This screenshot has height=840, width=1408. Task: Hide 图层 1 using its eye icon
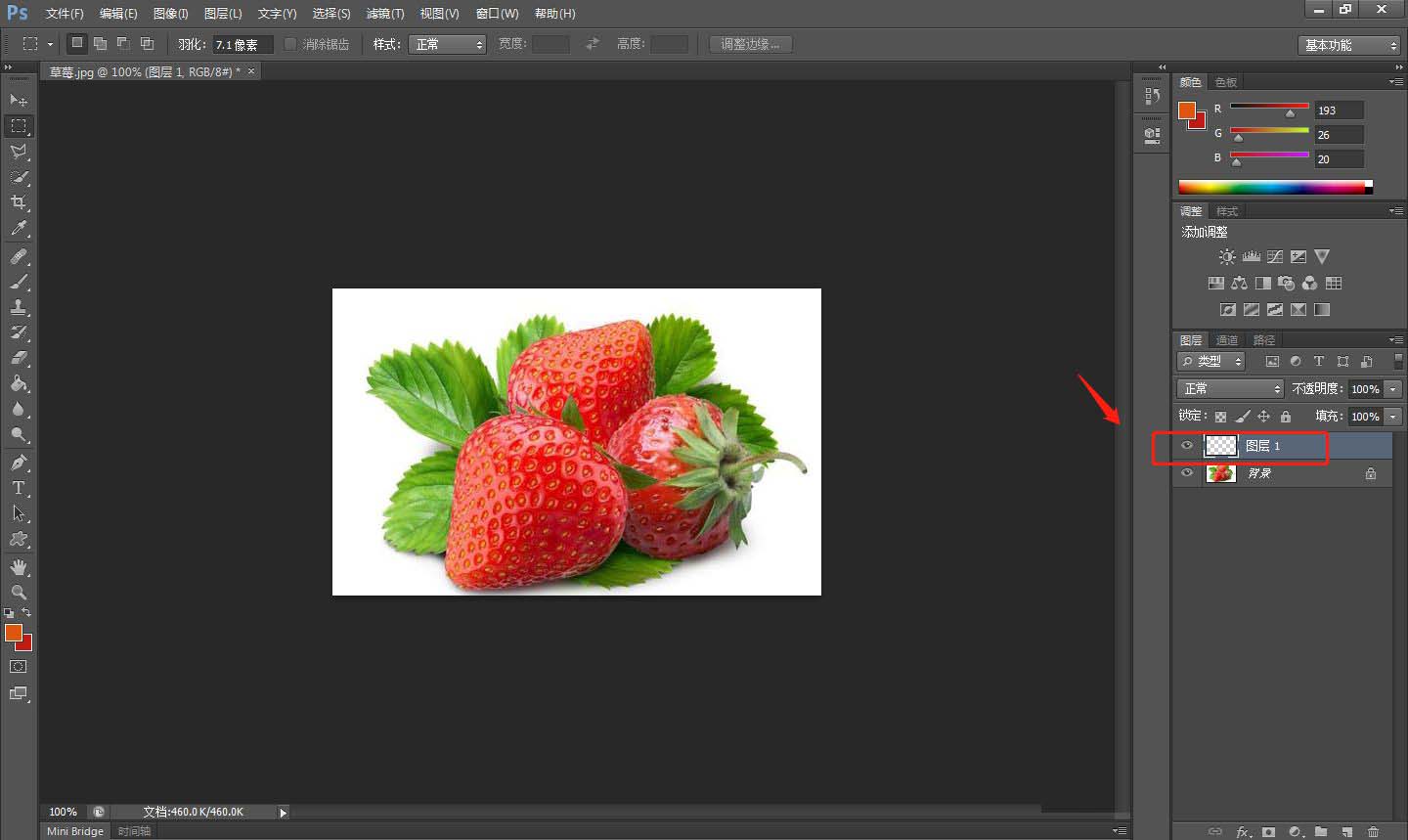[1187, 446]
